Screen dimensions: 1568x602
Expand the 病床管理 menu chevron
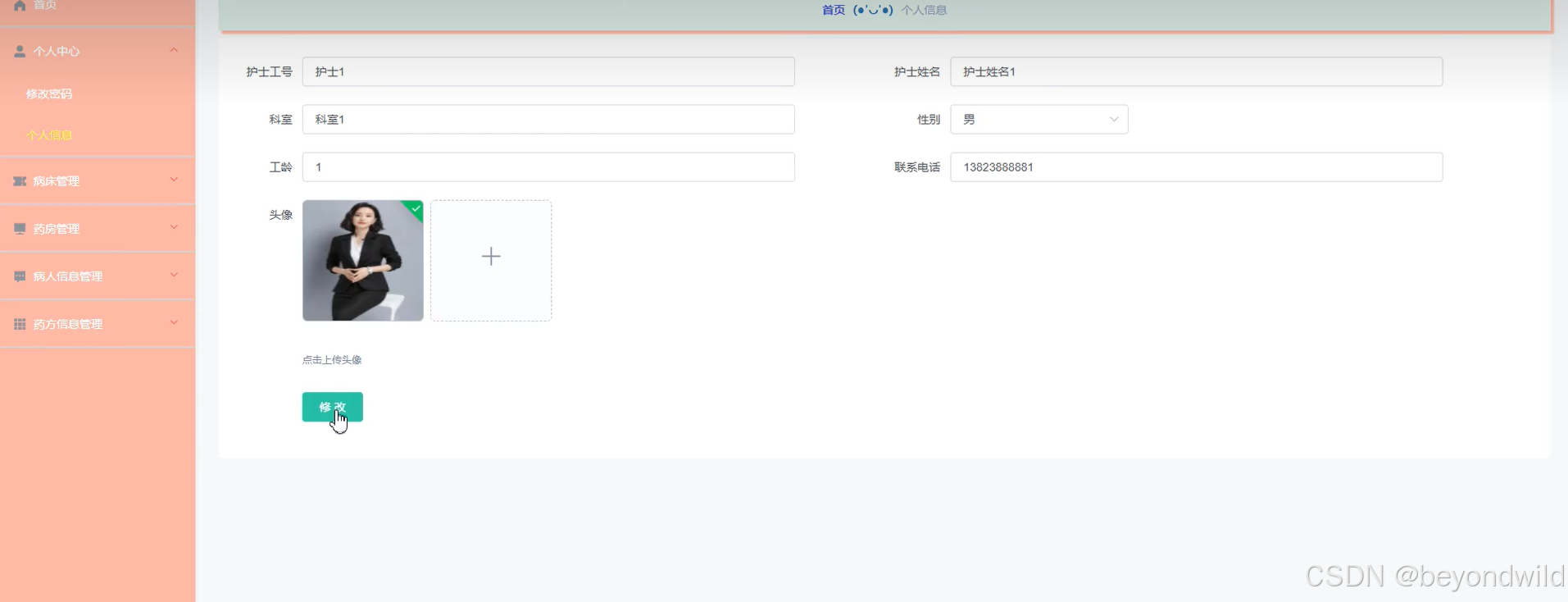174,180
